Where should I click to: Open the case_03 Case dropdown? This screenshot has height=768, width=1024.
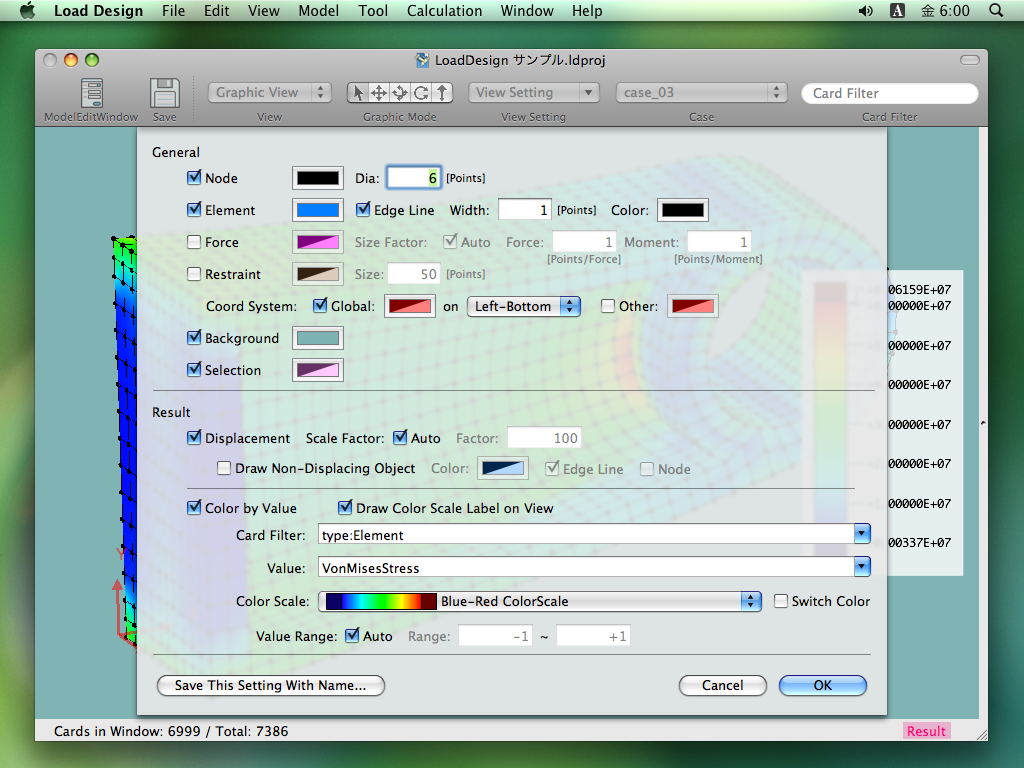pos(701,93)
